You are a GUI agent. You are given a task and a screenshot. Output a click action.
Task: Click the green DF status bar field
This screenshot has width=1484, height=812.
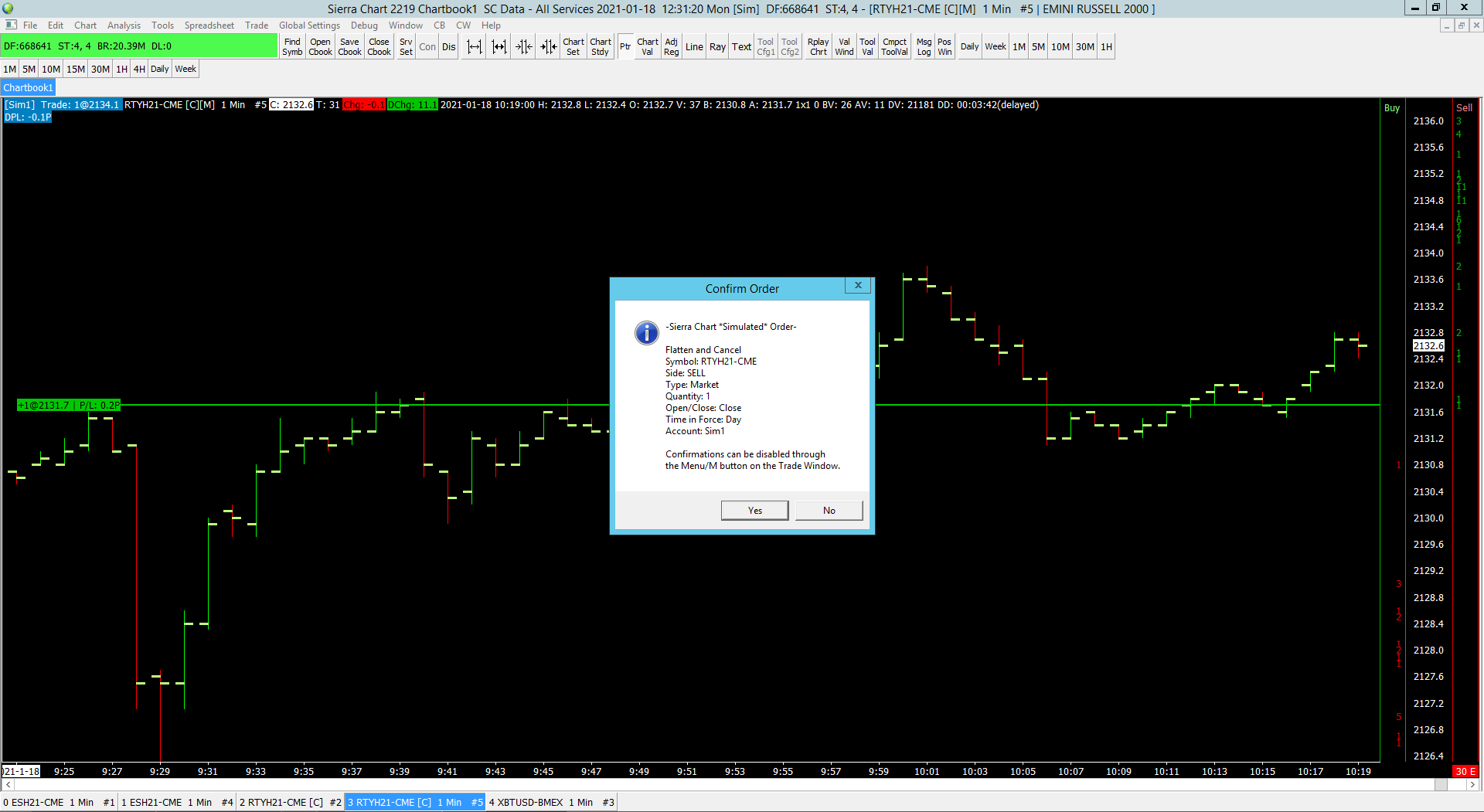pos(139,46)
